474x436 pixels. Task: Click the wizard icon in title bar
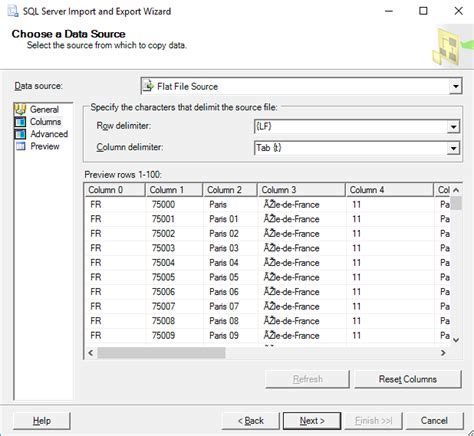tap(13, 11)
